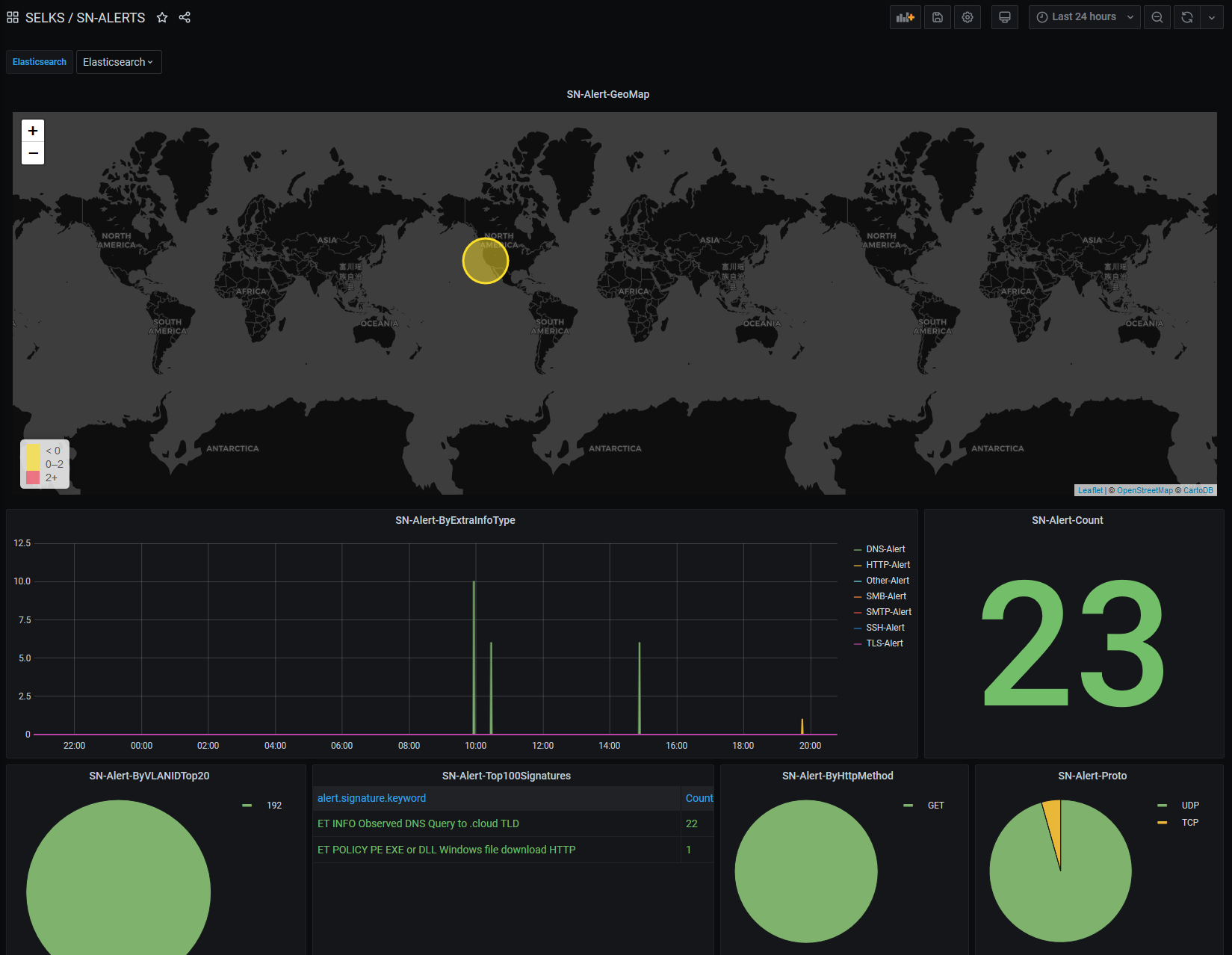Toggle the TLS-Alert series in legend

click(885, 643)
